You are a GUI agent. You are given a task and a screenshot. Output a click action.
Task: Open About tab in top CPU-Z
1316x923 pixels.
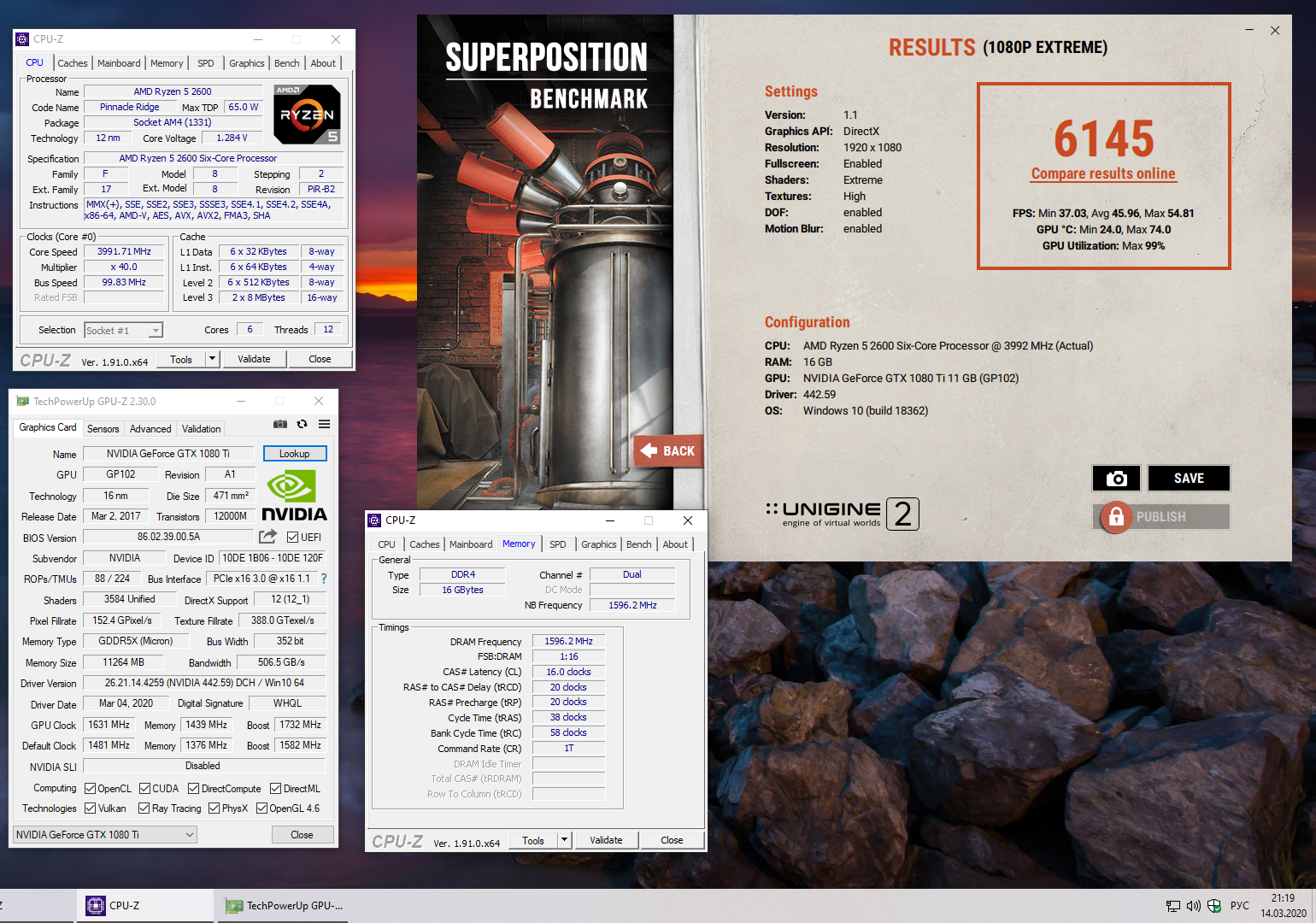click(x=323, y=63)
